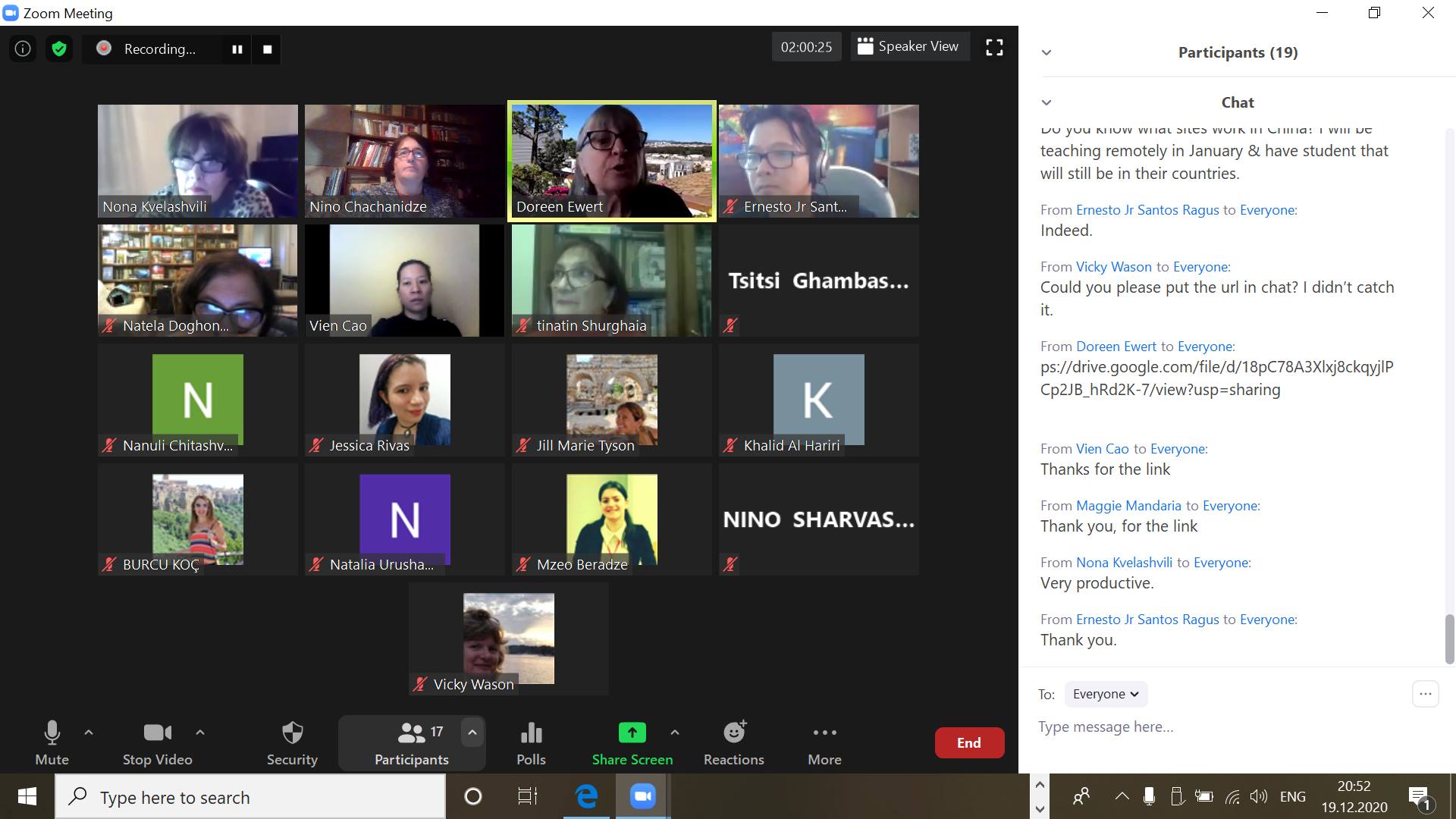
Task: Click the green encryption shield icon
Action: coord(59,49)
